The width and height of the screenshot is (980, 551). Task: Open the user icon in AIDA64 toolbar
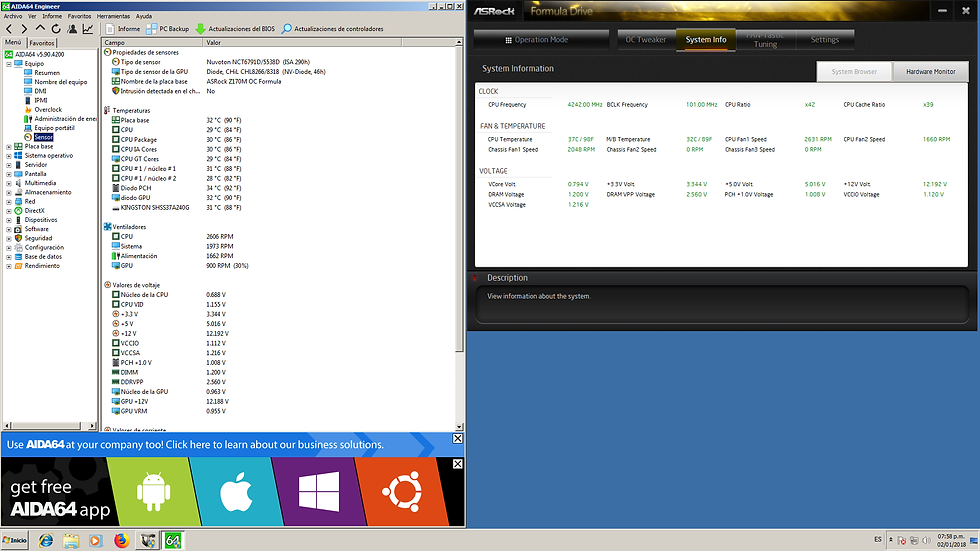(72, 29)
